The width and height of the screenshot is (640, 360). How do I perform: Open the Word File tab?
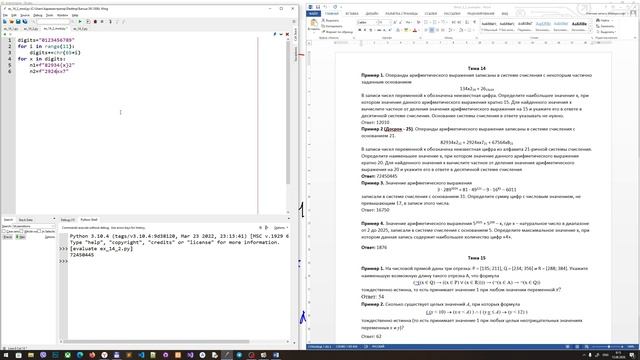(x=314, y=13)
